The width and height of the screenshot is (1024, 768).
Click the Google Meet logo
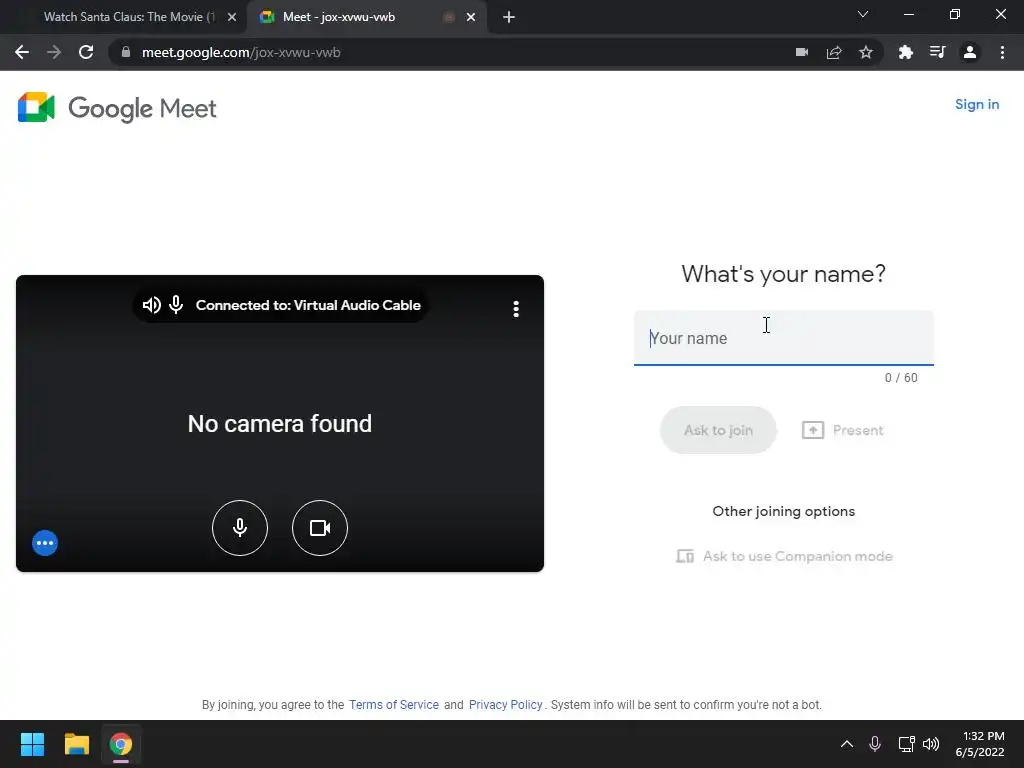pos(117,108)
